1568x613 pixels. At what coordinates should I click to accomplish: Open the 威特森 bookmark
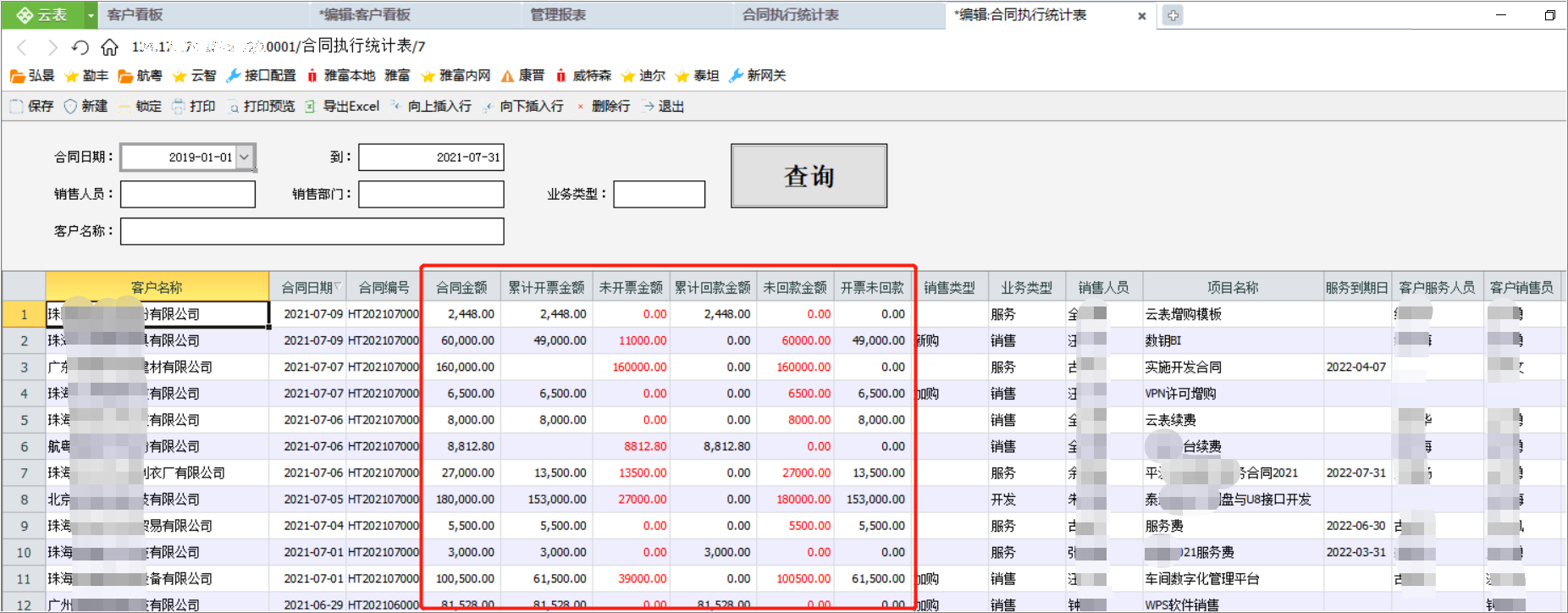click(x=583, y=75)
